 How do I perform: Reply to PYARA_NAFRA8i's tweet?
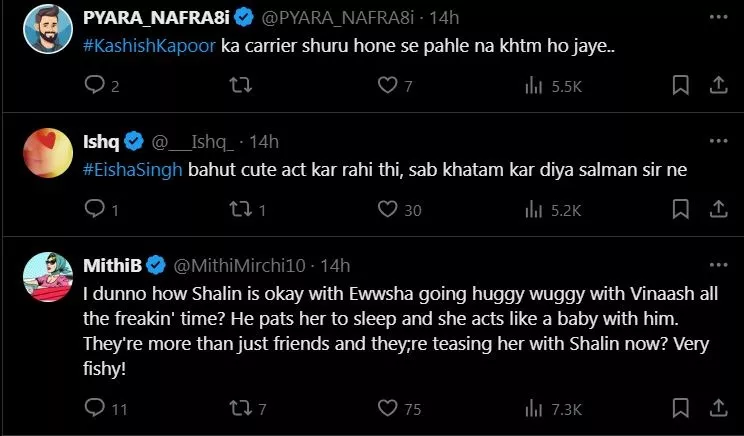click(x=95, y=86)
